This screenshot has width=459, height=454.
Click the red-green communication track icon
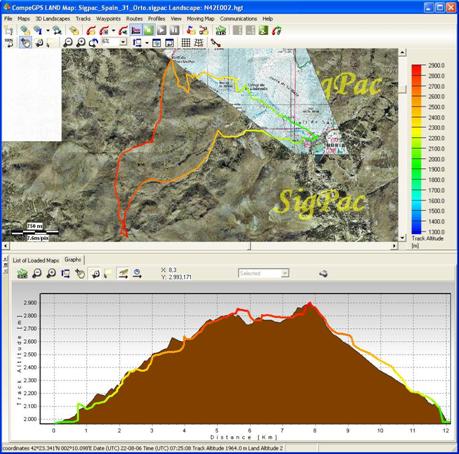coord(276,31)
